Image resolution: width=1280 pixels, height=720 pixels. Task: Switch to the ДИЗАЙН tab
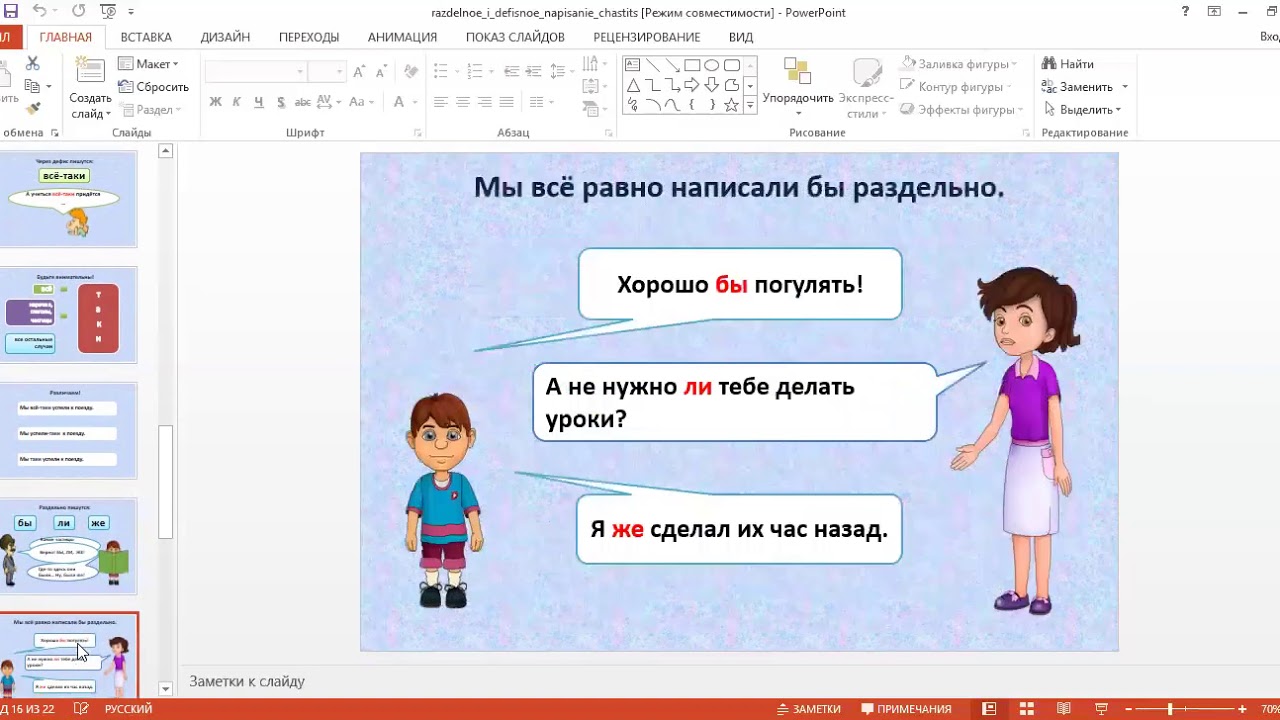[x=225, y=37]
